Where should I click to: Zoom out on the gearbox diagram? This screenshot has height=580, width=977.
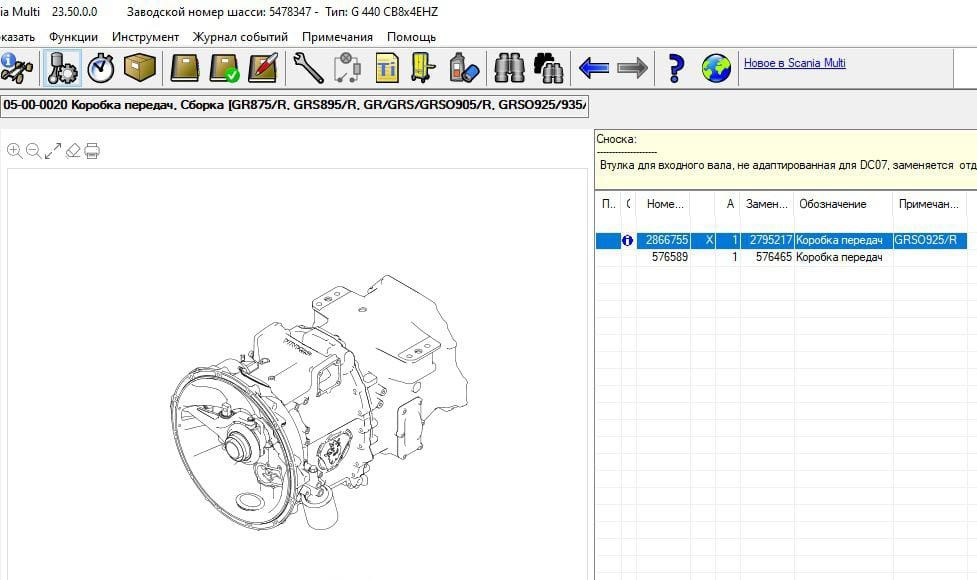coord(33,151)
